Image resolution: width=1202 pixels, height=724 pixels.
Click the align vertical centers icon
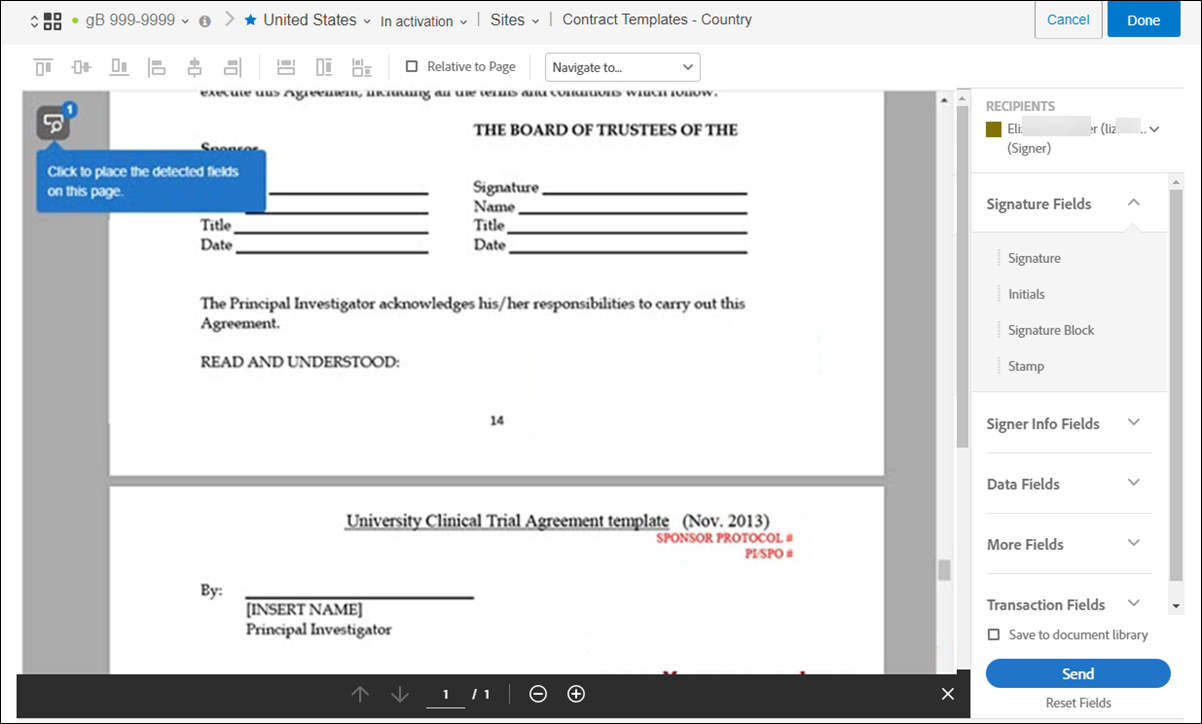point(81,67)
